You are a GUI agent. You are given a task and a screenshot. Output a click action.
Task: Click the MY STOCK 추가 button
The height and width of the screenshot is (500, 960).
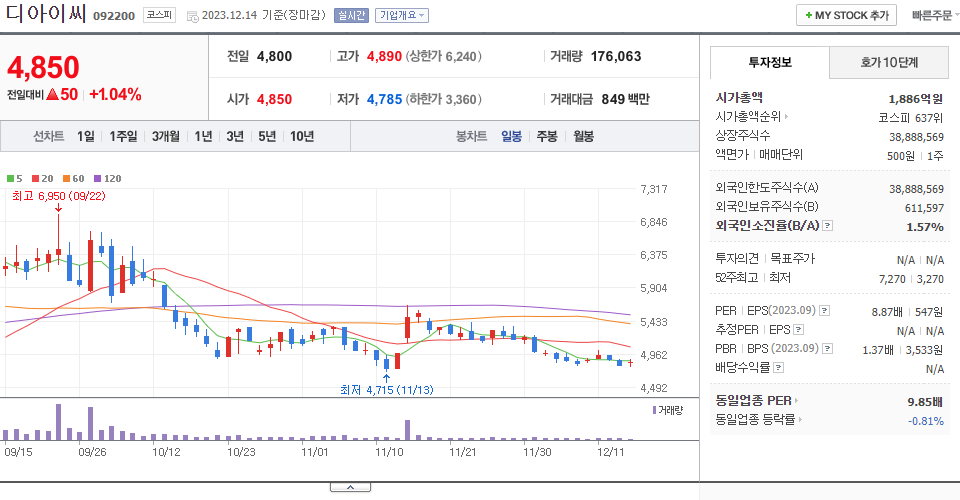(846, 15)
